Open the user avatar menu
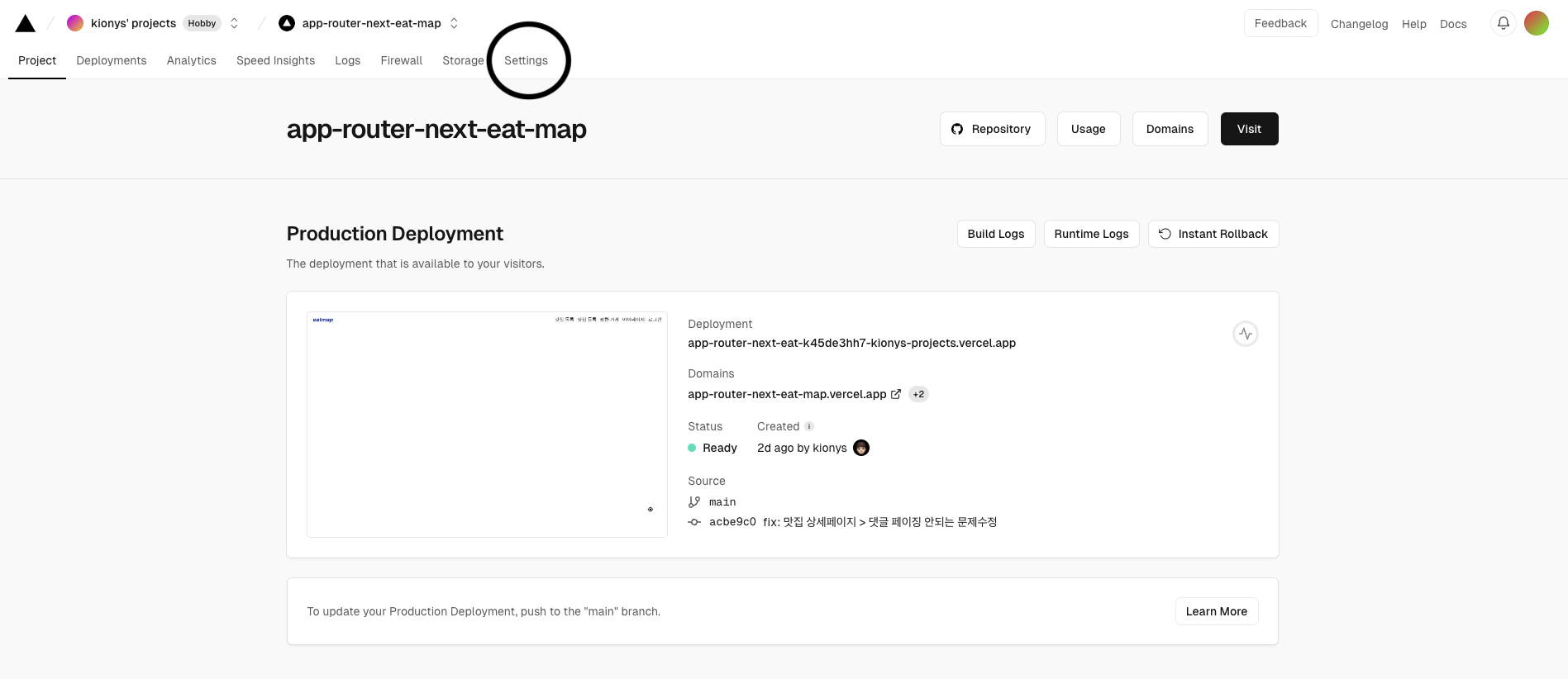The width and height of the screenshot is (1568, 679). point(1537,23)
